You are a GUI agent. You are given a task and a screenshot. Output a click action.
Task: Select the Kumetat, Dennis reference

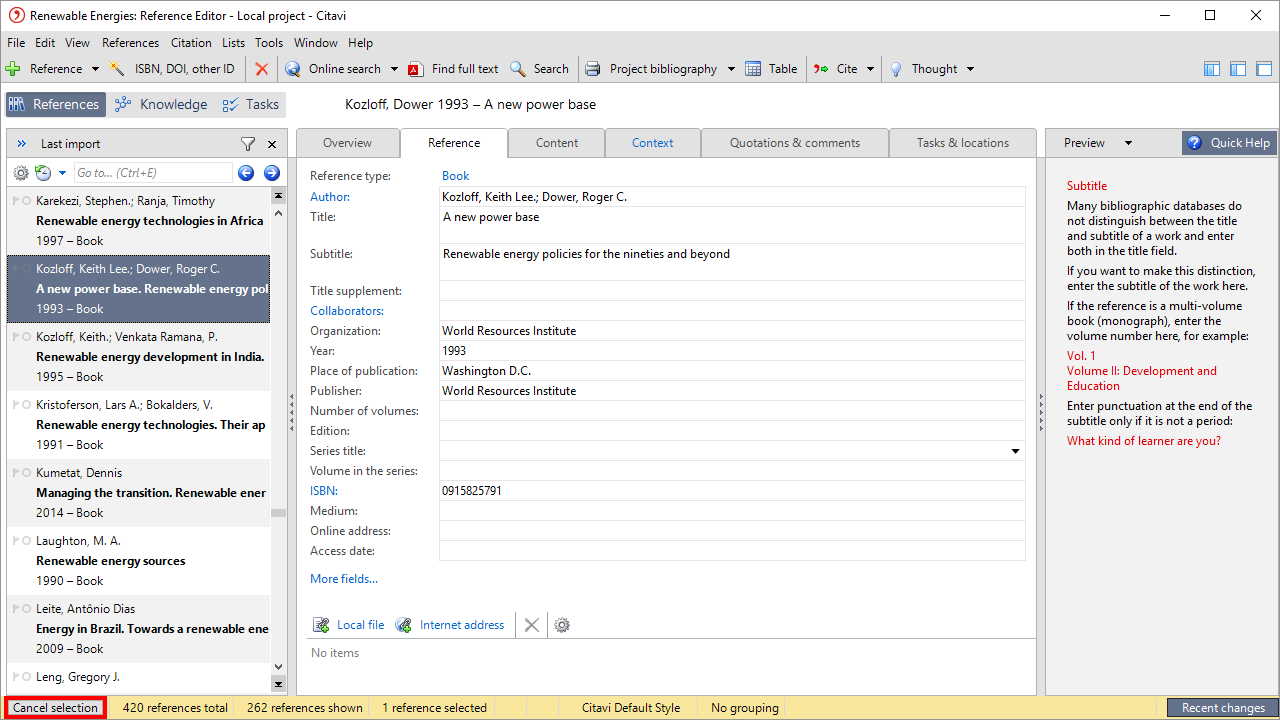pyautogui.click(x=139, y=493)
